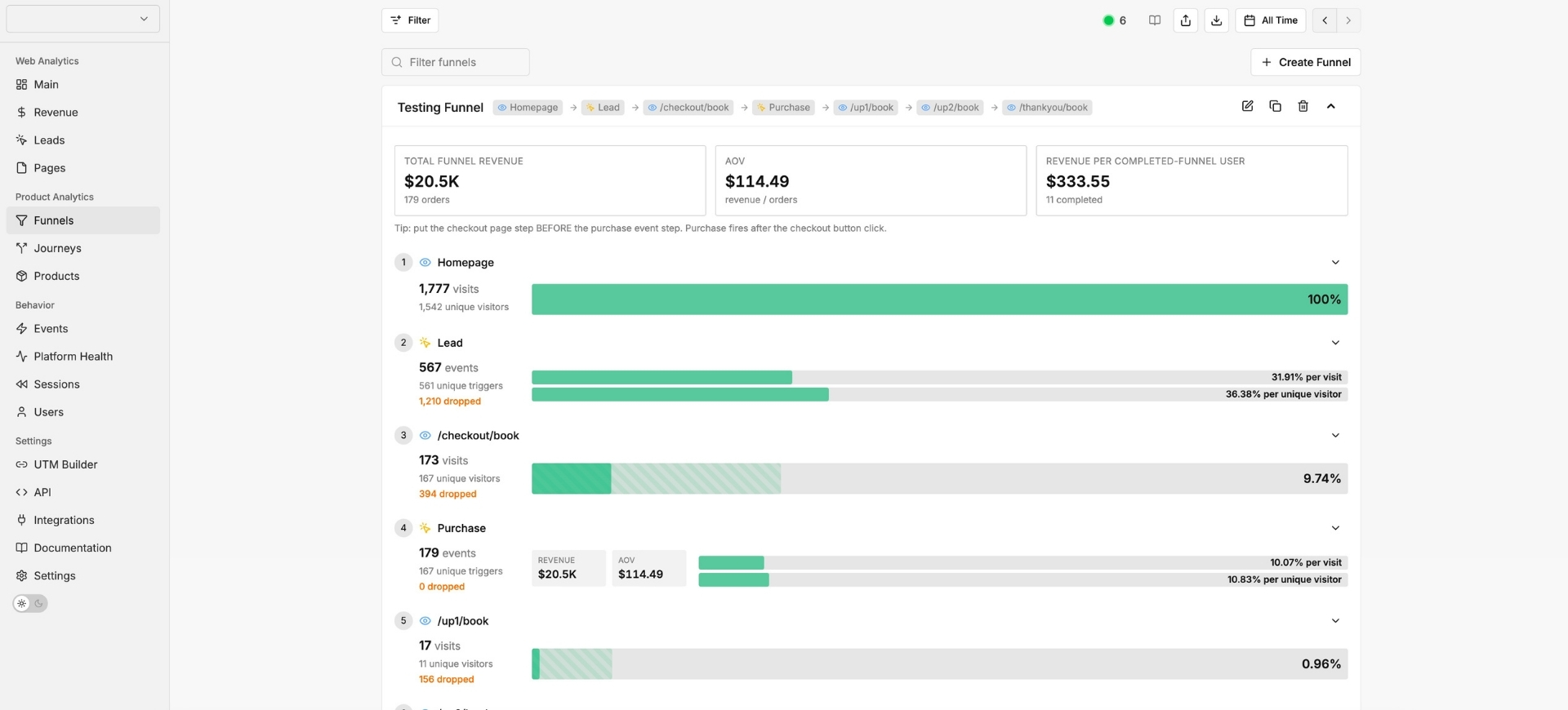This screenshot has width=1568, height=710.
Task: Click the /checkout/book chip in funnel header
Action: point(688,108)
